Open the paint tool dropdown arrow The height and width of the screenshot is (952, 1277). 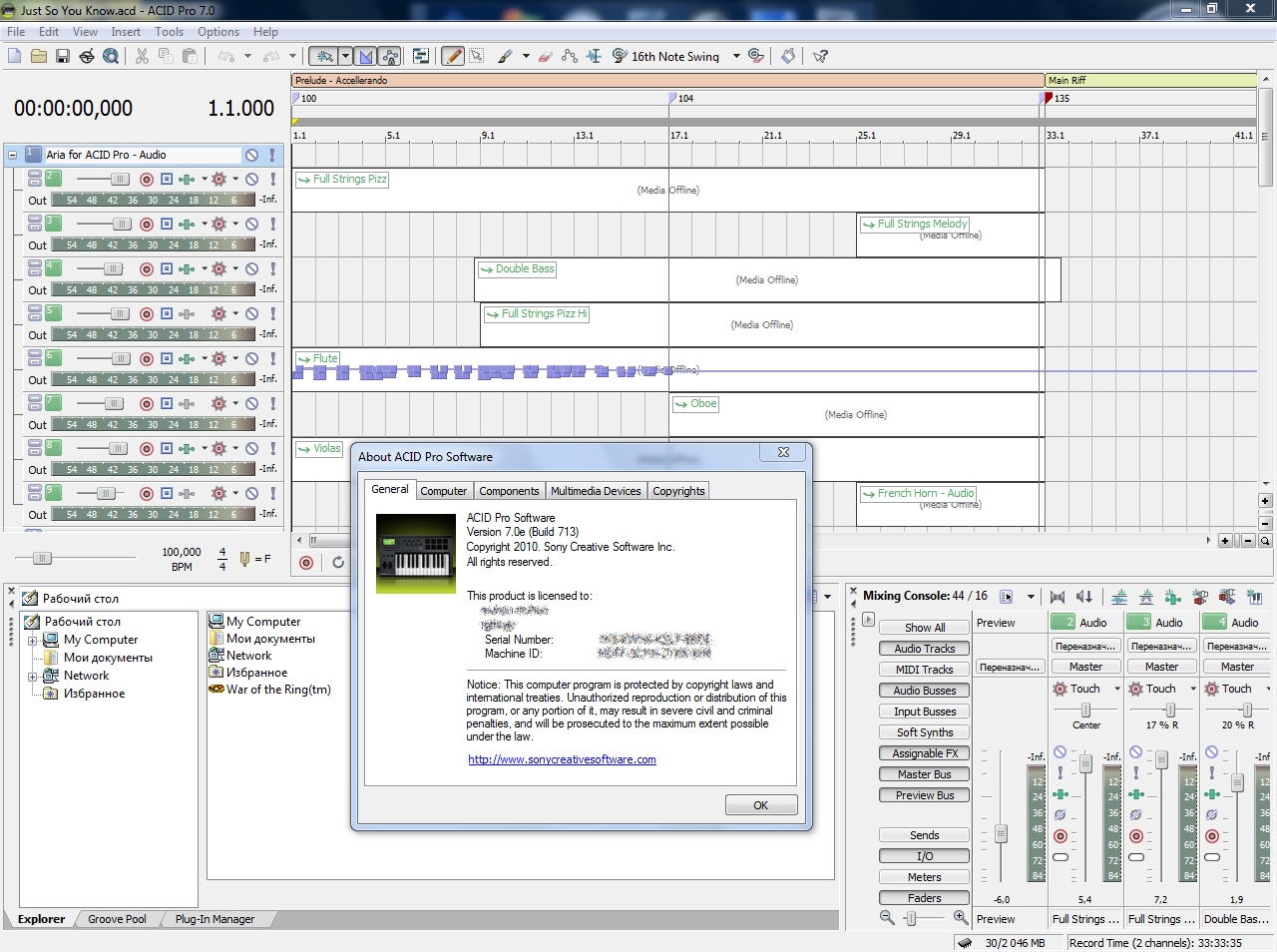click(x=526, y=56)
